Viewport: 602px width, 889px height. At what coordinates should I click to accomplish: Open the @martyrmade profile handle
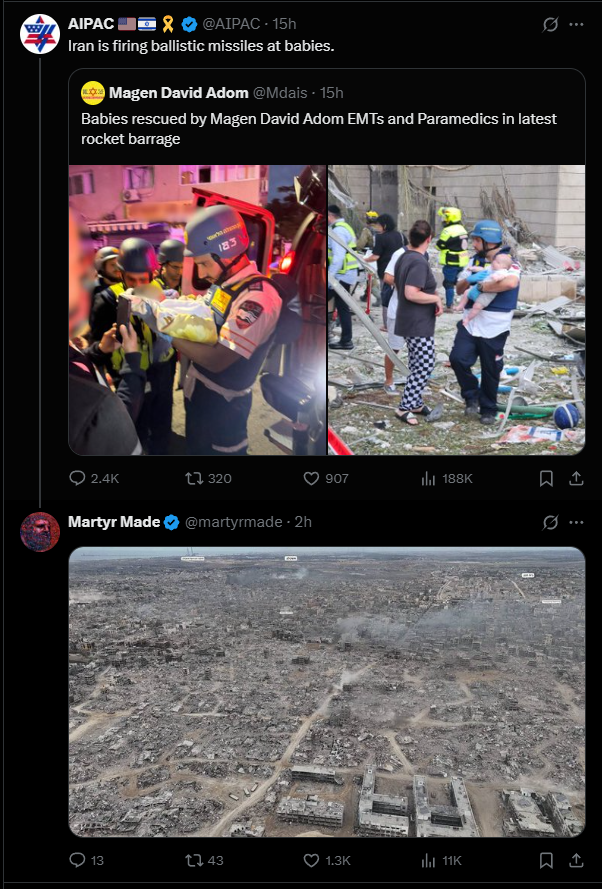pos(234,522)
